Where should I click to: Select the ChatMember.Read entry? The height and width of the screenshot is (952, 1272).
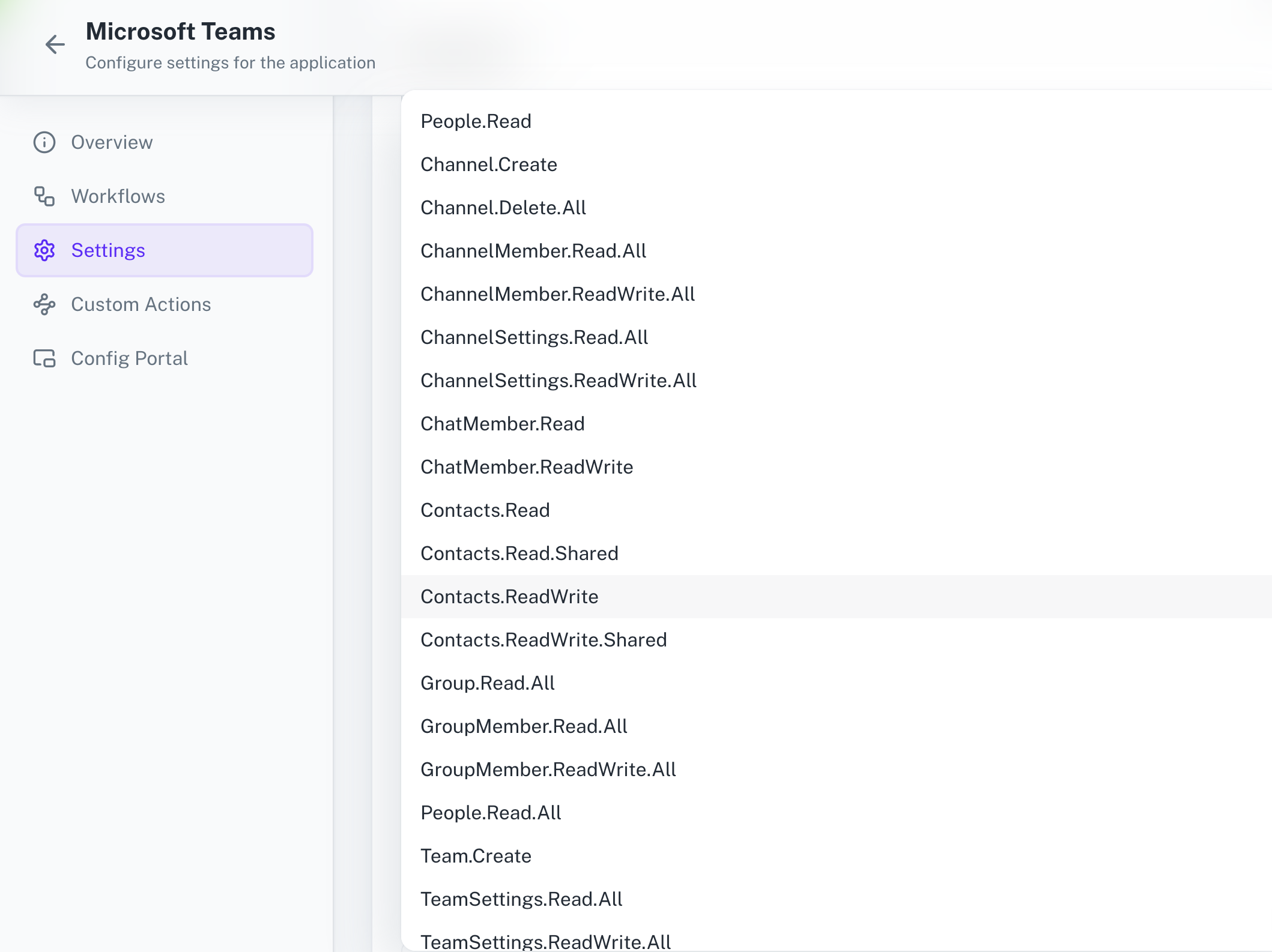(503, 423)
